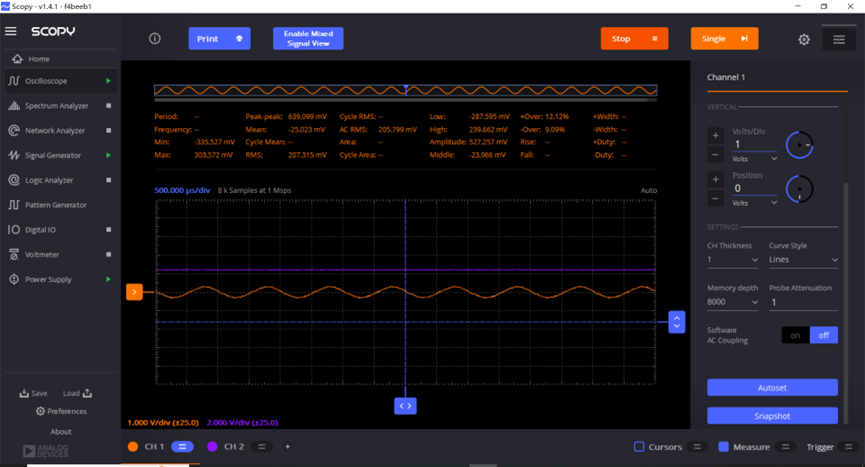
Task: Increase Position with plus button
Action: click(716, 179)
